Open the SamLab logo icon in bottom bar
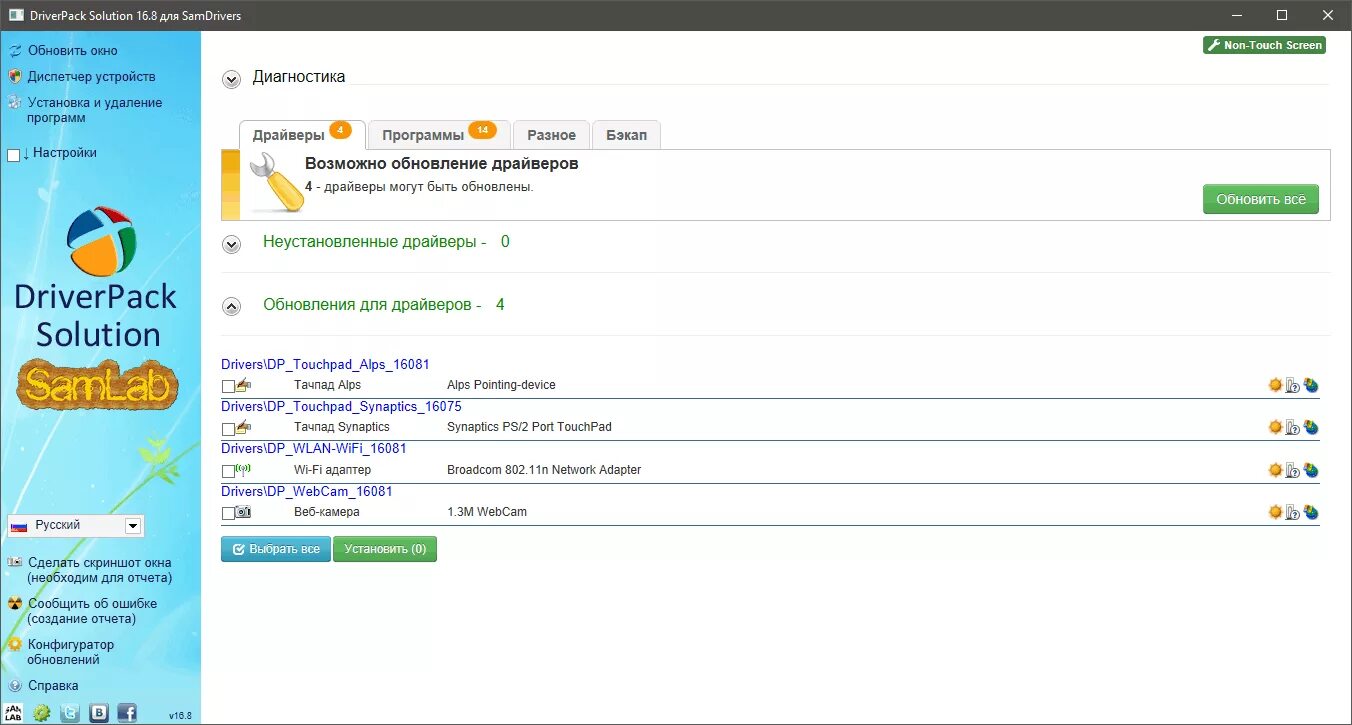 [14, 712]
